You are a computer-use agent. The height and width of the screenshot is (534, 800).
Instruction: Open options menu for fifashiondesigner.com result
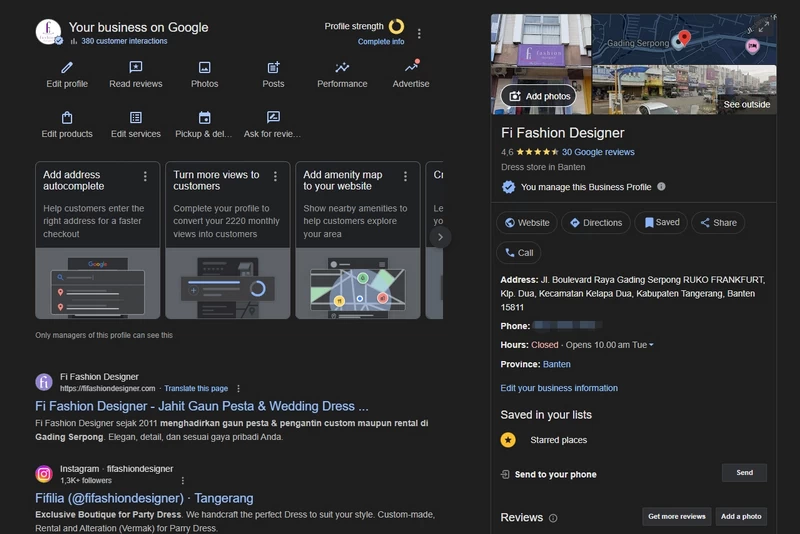pos(238,389)
